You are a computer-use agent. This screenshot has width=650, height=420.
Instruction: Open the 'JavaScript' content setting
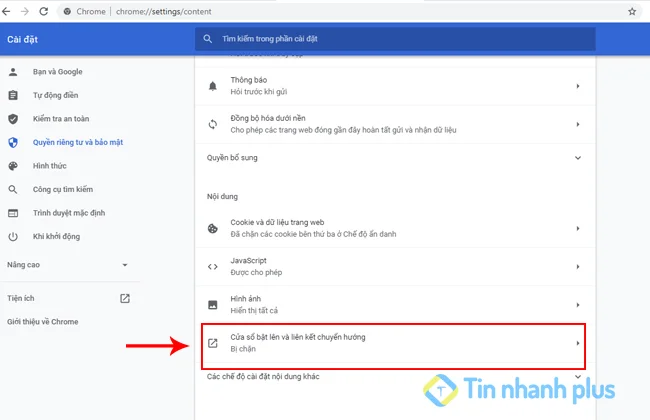click(x=395, y=267)
